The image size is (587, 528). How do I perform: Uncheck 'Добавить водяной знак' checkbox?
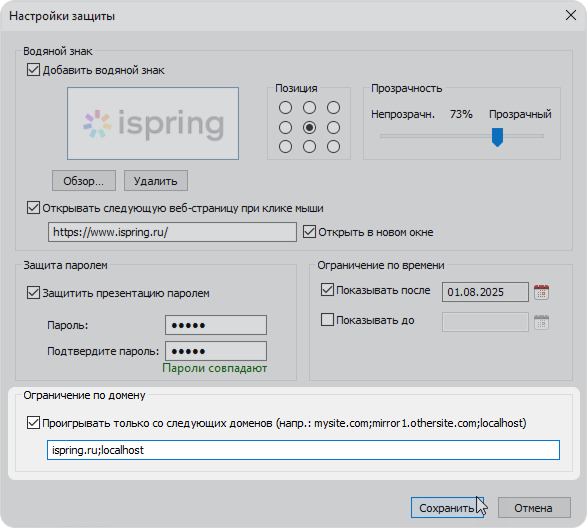[x=33, y=70]
